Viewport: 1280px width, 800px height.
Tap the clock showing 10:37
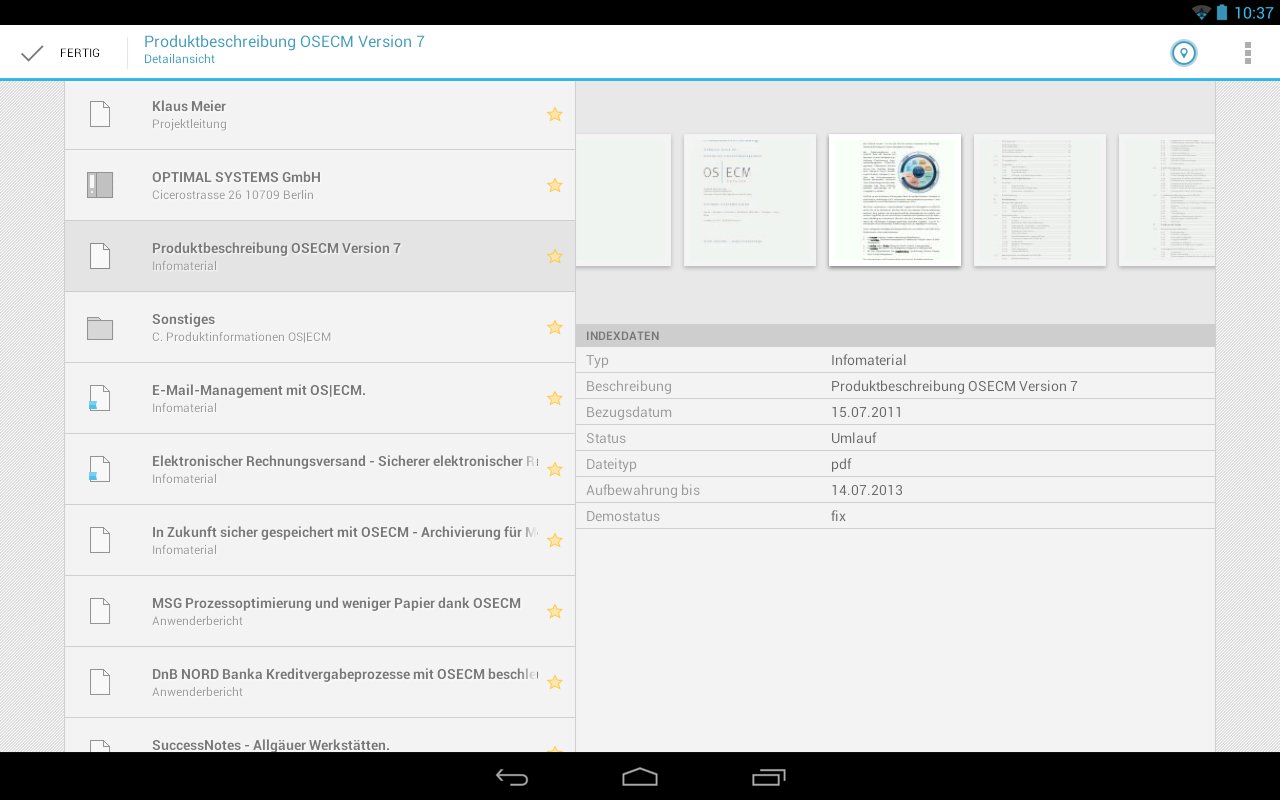pos(1253,13)
